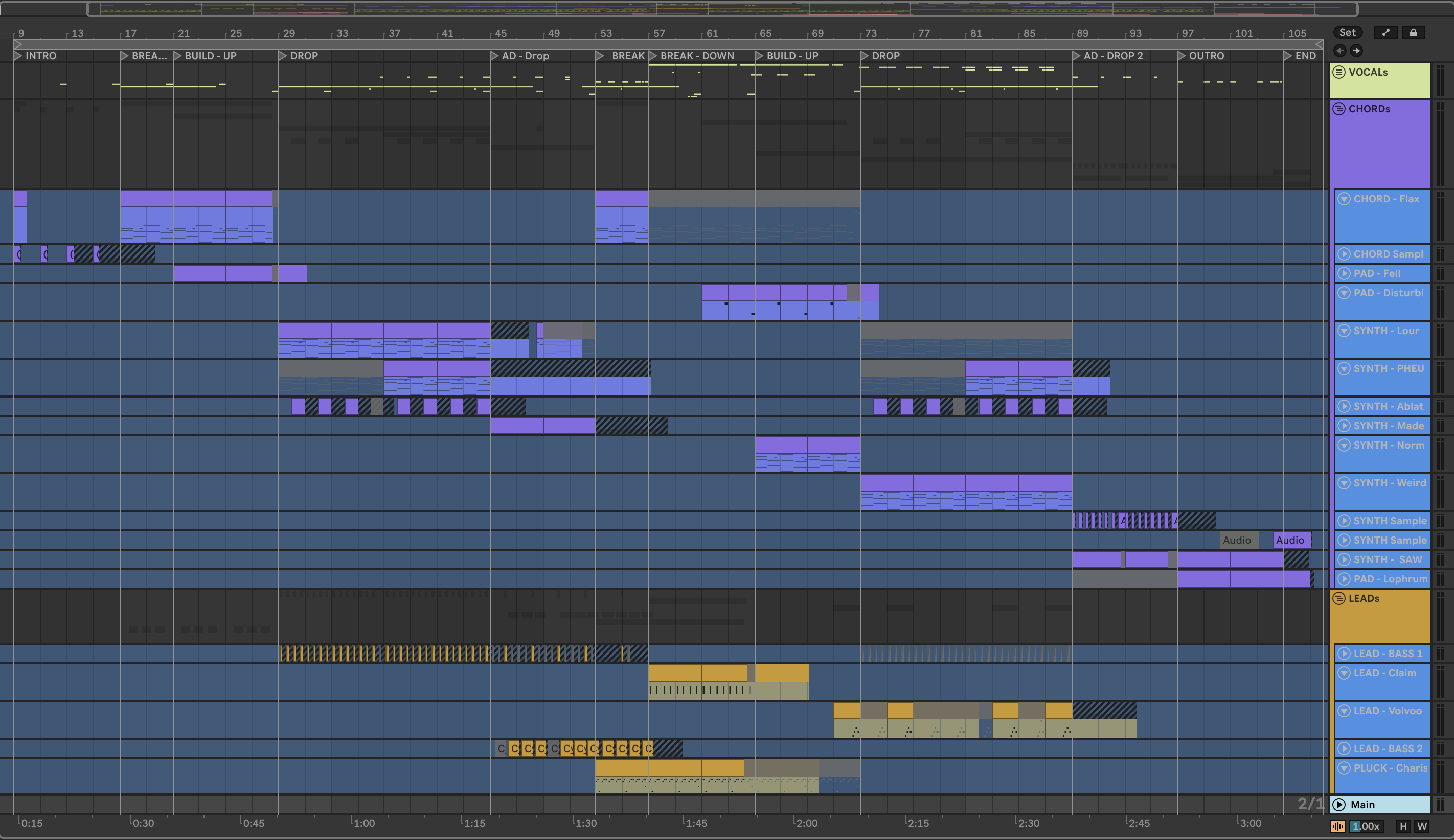The width and height of the screenshot is (1454, 840).
Task: Click the SYNTH - SAW track fold icon
Action: pos(1344,559)
